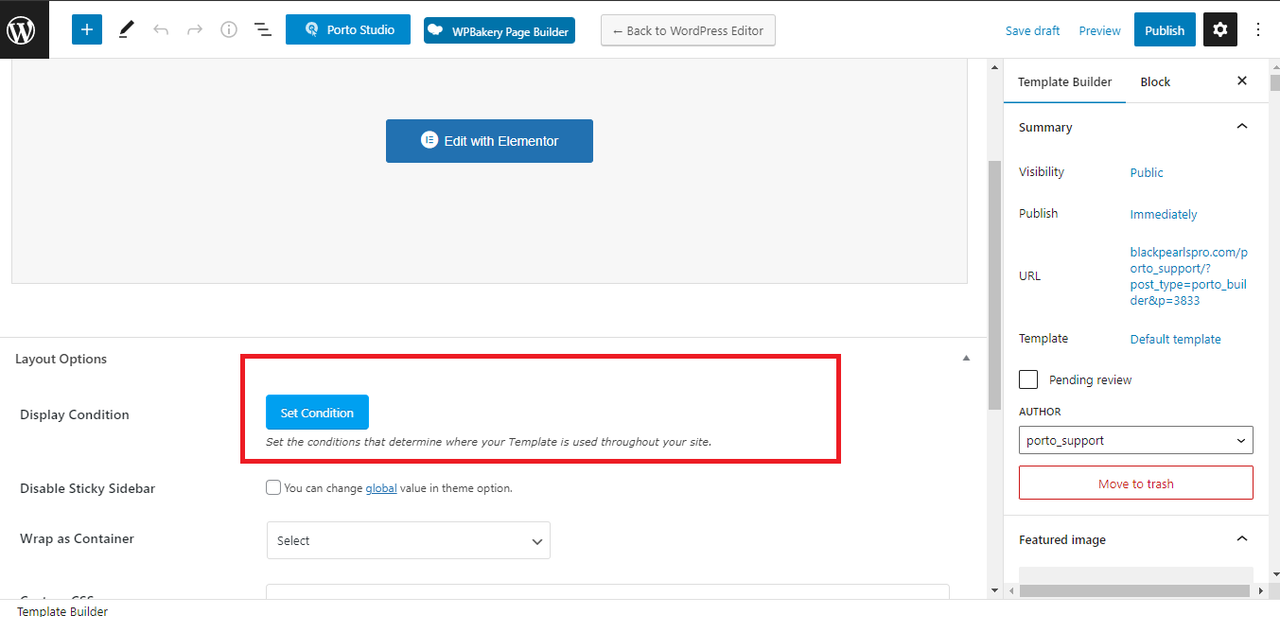Click the Wrap as Container label

[77, 538]
